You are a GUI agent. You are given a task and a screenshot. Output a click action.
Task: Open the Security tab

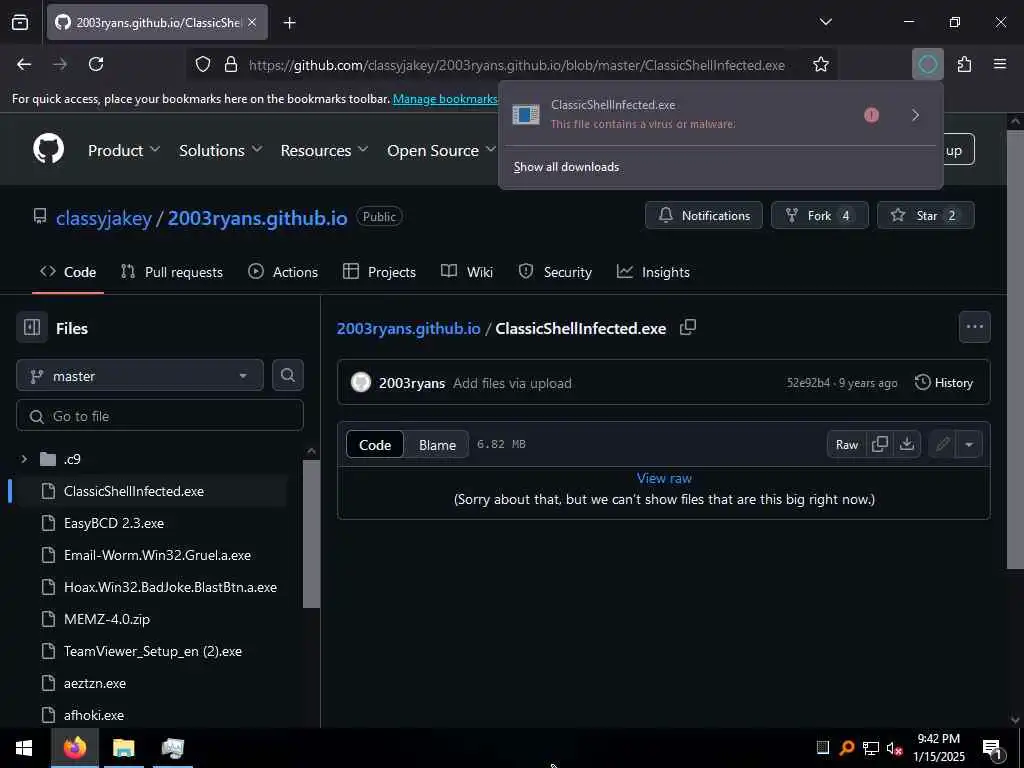point(554,272)
